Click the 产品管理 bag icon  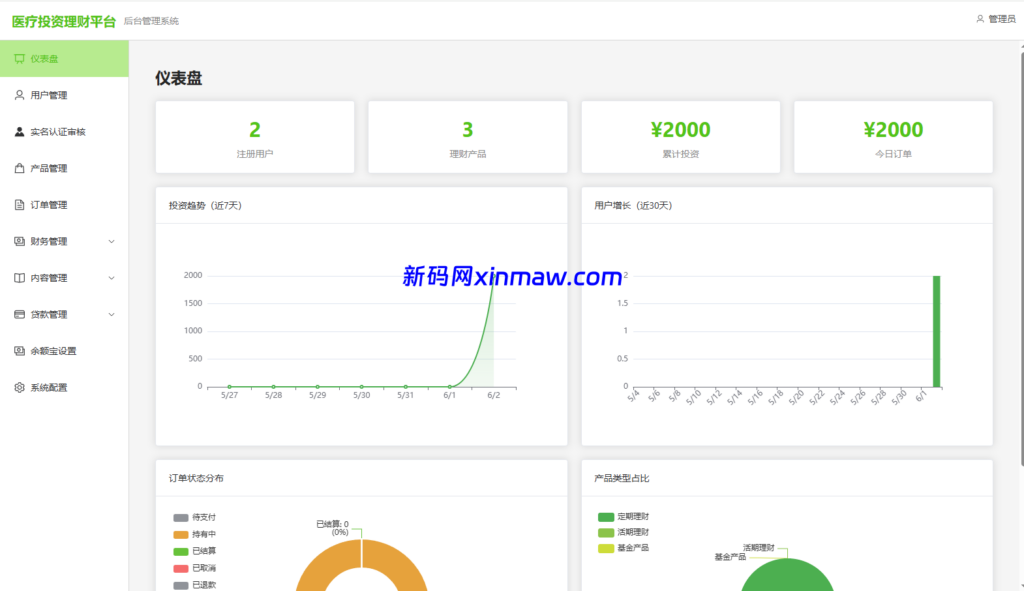click(x=20, y=168)
